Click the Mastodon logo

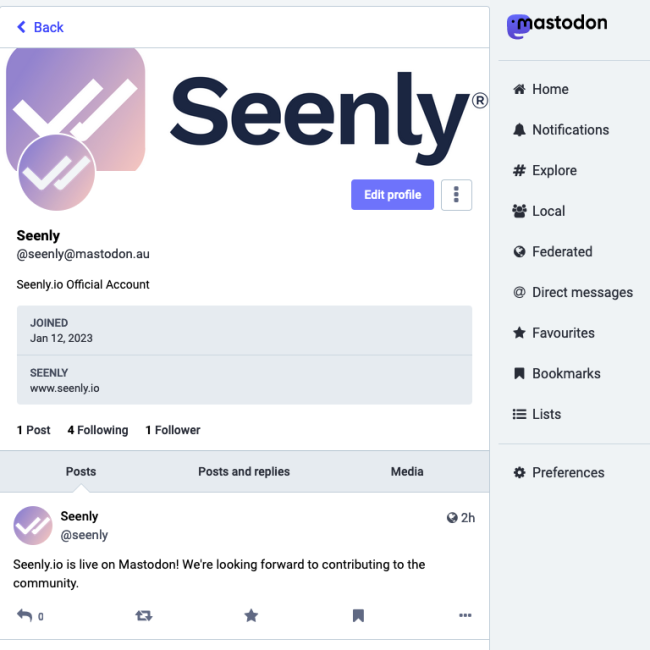pos(557,24)
